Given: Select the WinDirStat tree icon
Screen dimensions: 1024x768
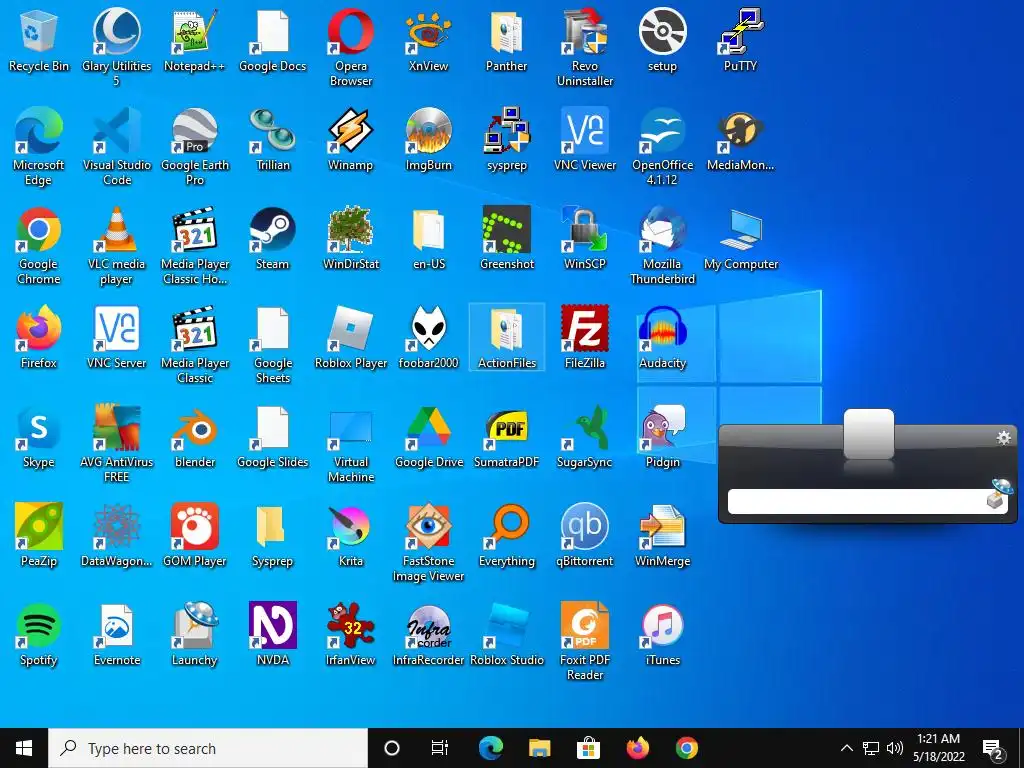Looking at the screenshot, I should click(351, 239).
